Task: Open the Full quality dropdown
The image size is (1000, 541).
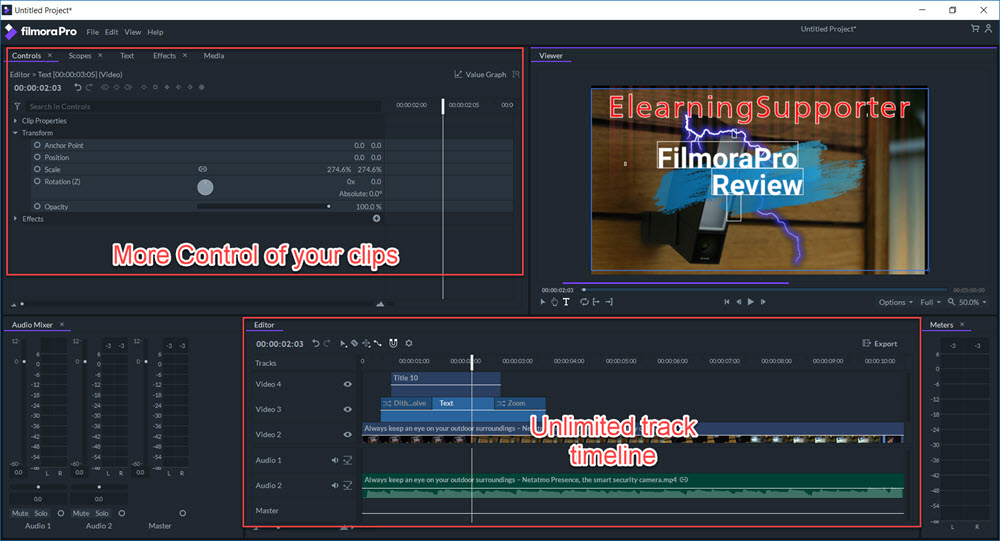Action: 930,302
